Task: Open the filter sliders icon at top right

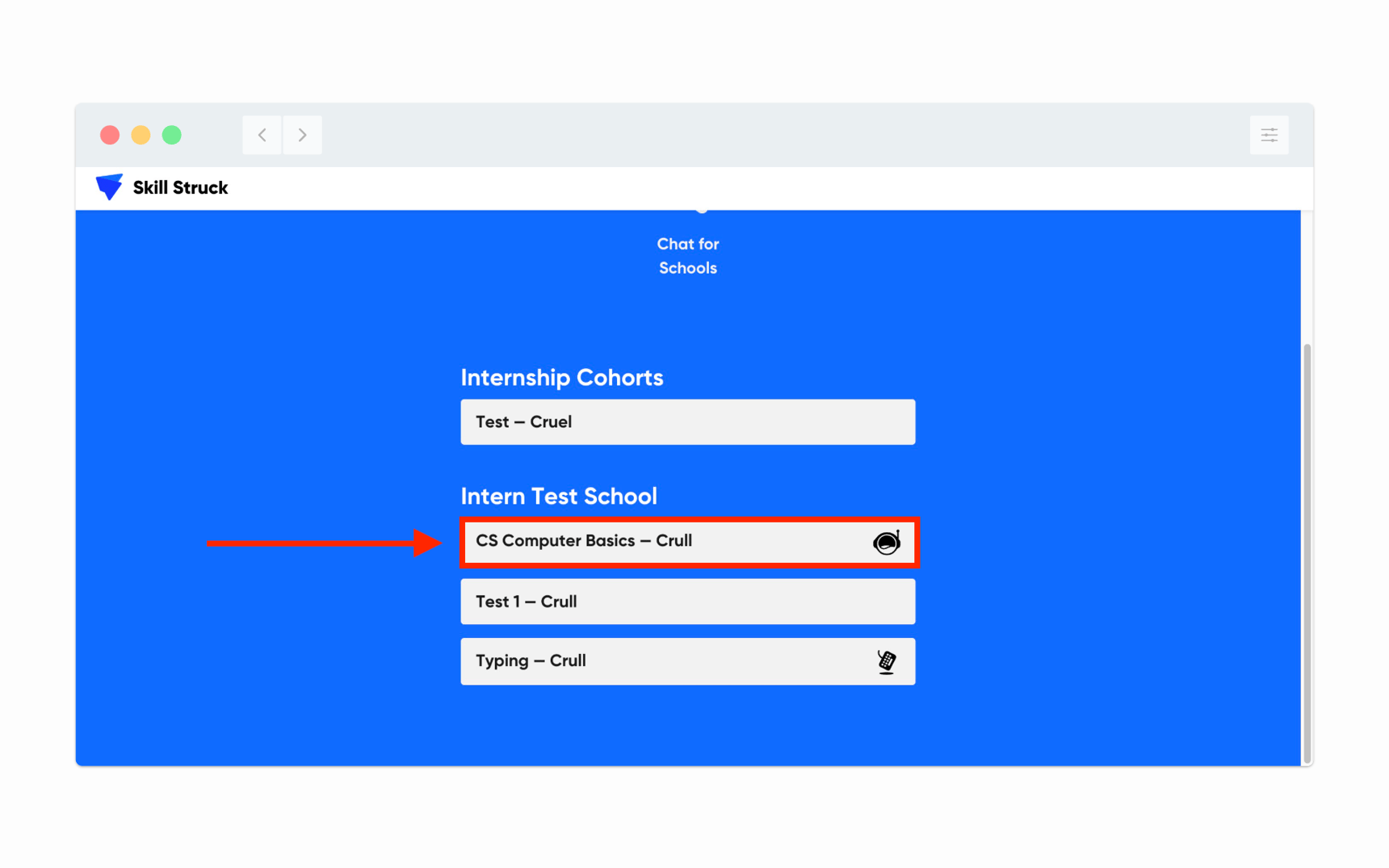Action: (x=1269, y=135)
